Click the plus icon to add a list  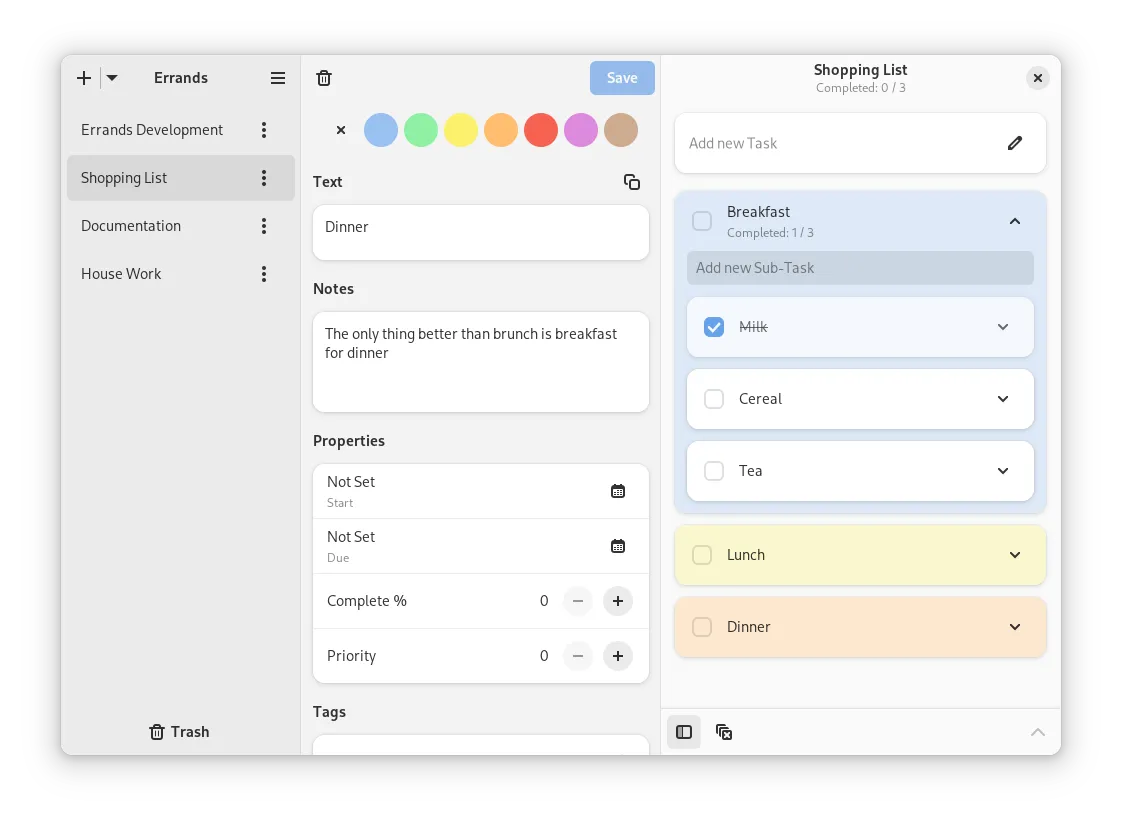click(x=84, y=78)
